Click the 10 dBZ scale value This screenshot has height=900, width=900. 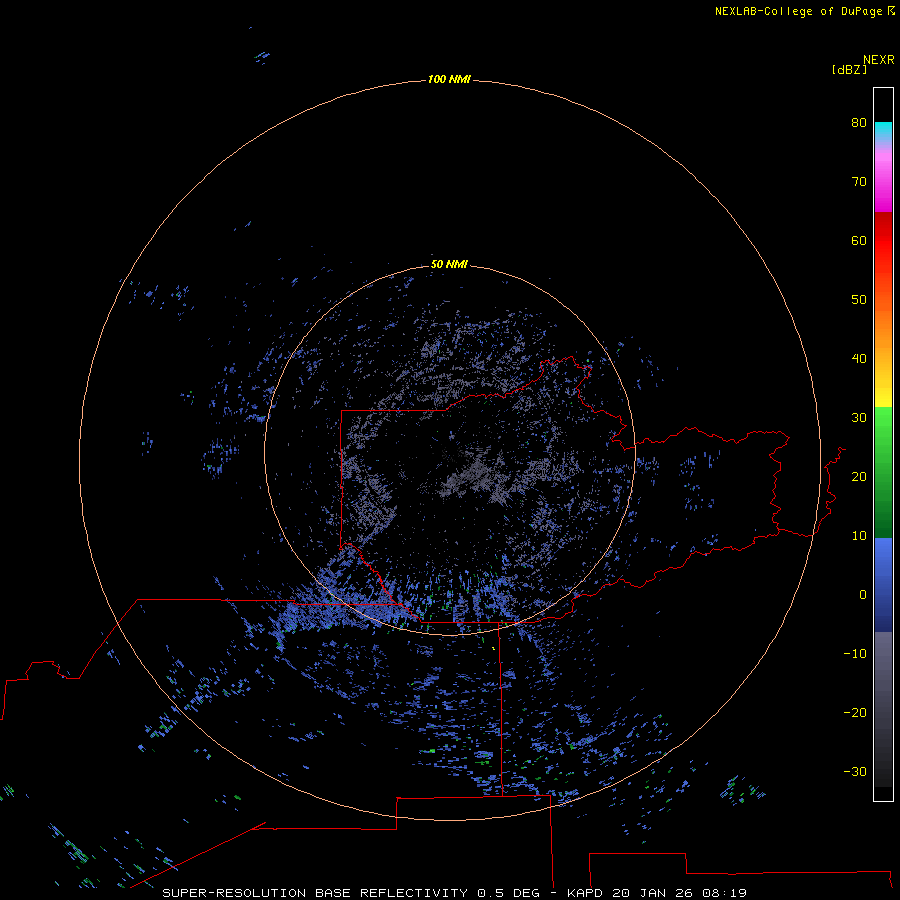[x=859, y=536]
